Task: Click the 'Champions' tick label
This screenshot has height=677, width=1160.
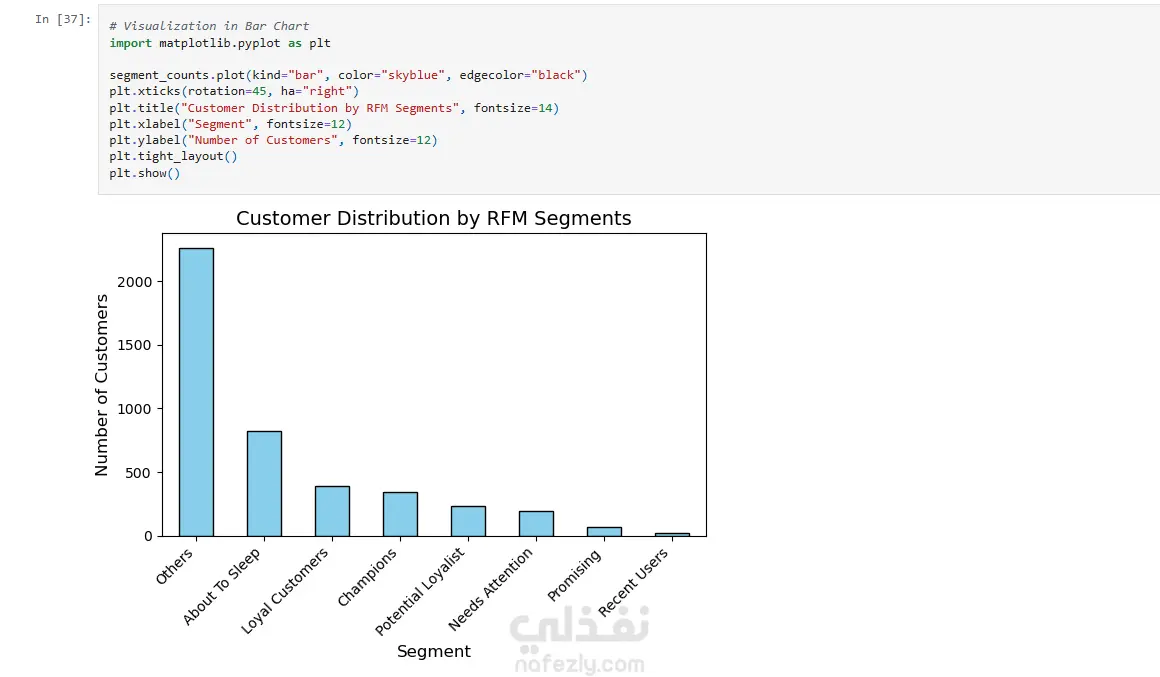Action: tap(367, 577)
